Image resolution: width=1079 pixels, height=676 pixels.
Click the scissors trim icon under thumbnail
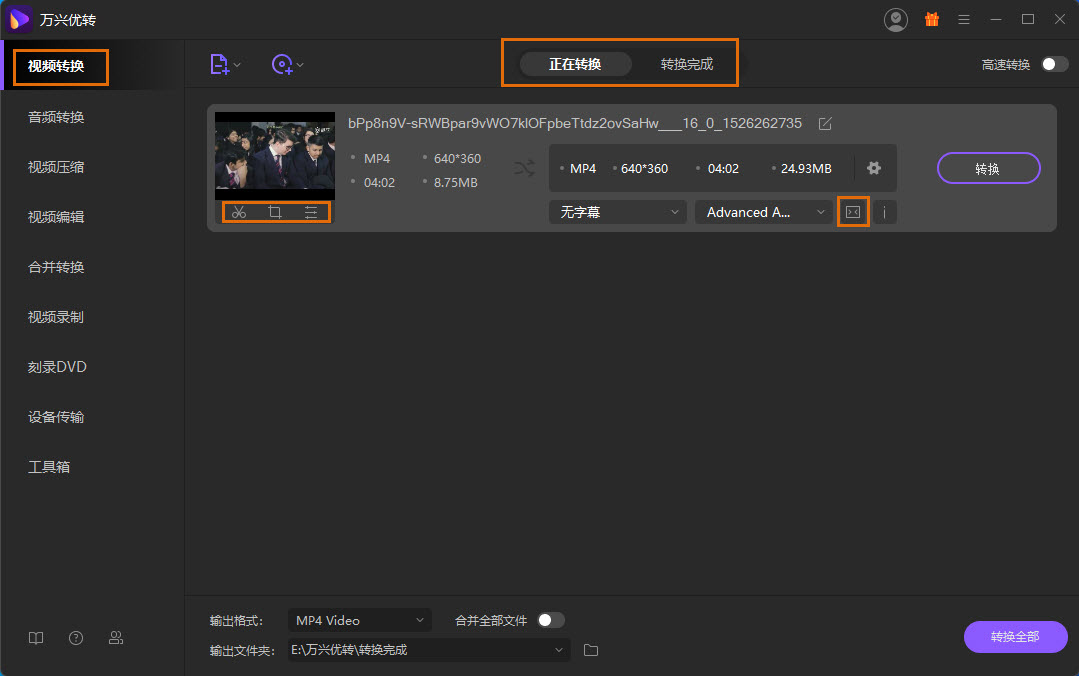click(x=239, y=212)
